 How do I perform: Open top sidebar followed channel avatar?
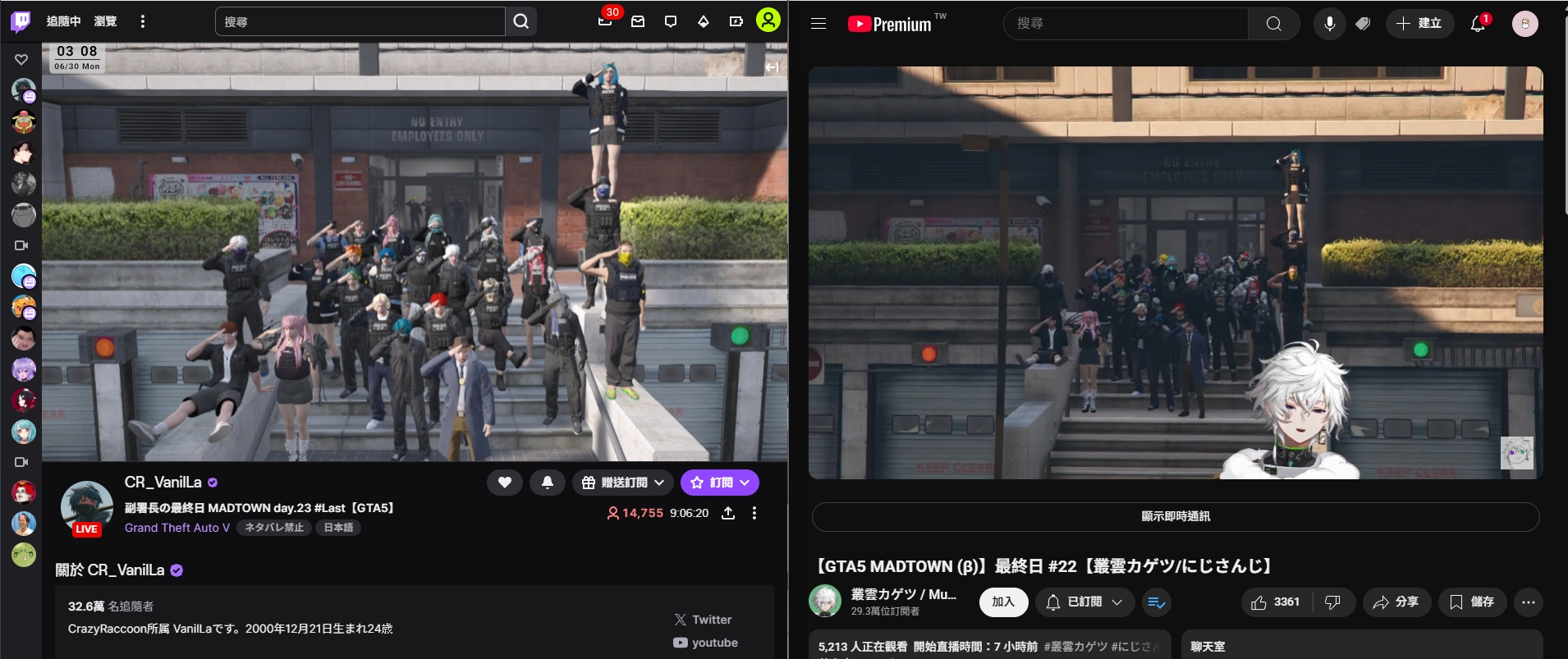click(x=23, y=89)
